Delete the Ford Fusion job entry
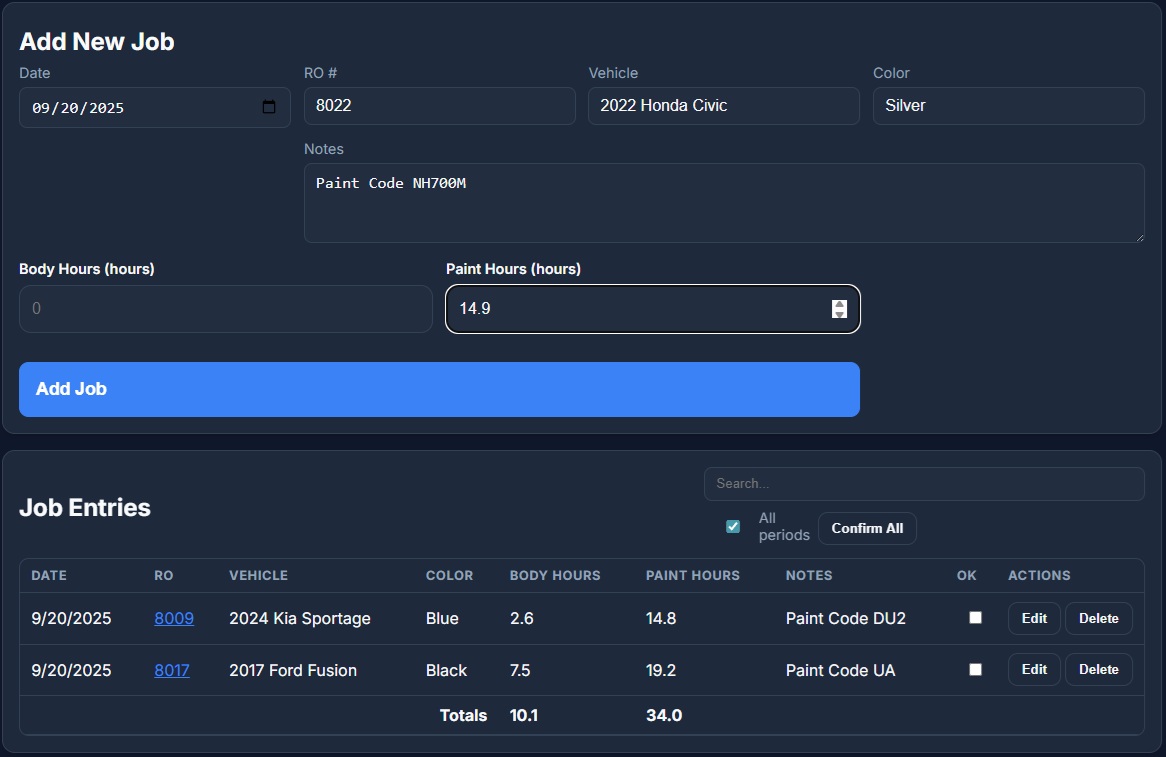This screenshot has height=757, width=1166. (x=1098, y=669)
